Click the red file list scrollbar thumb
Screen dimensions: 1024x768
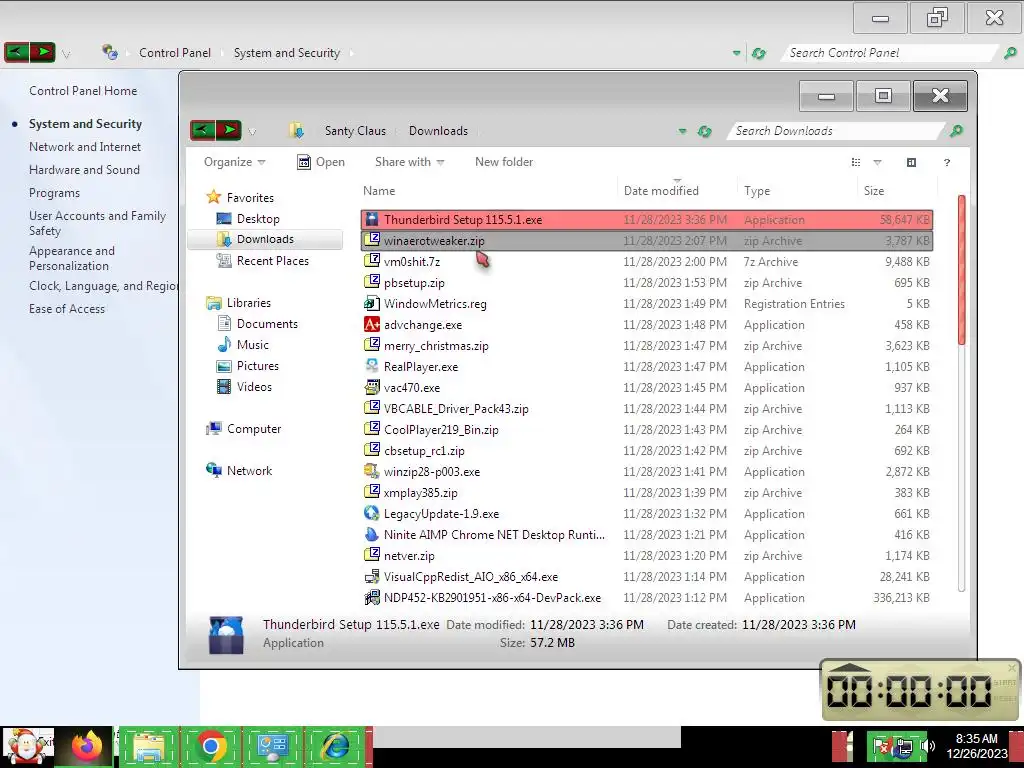961,269
